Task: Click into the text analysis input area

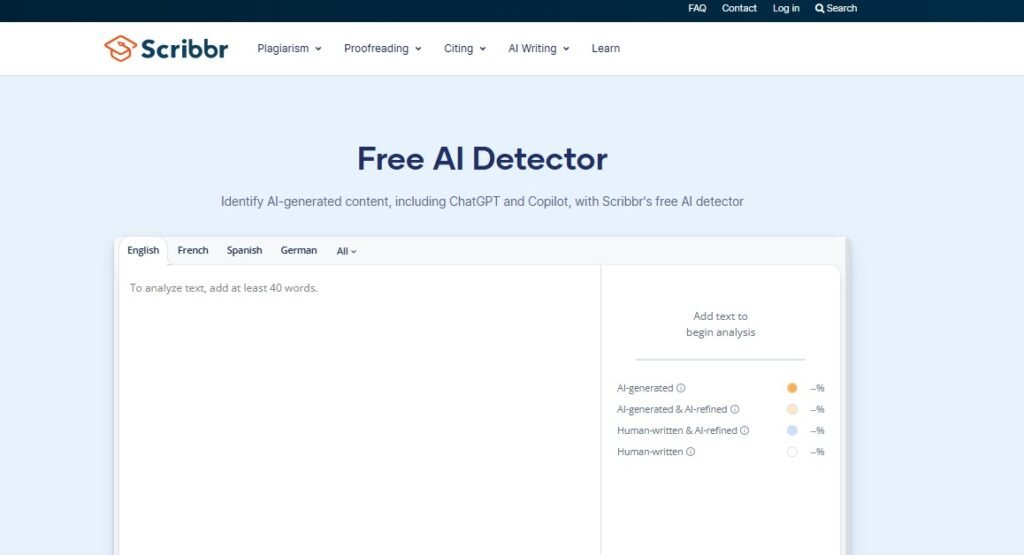Action: point(359,411)
